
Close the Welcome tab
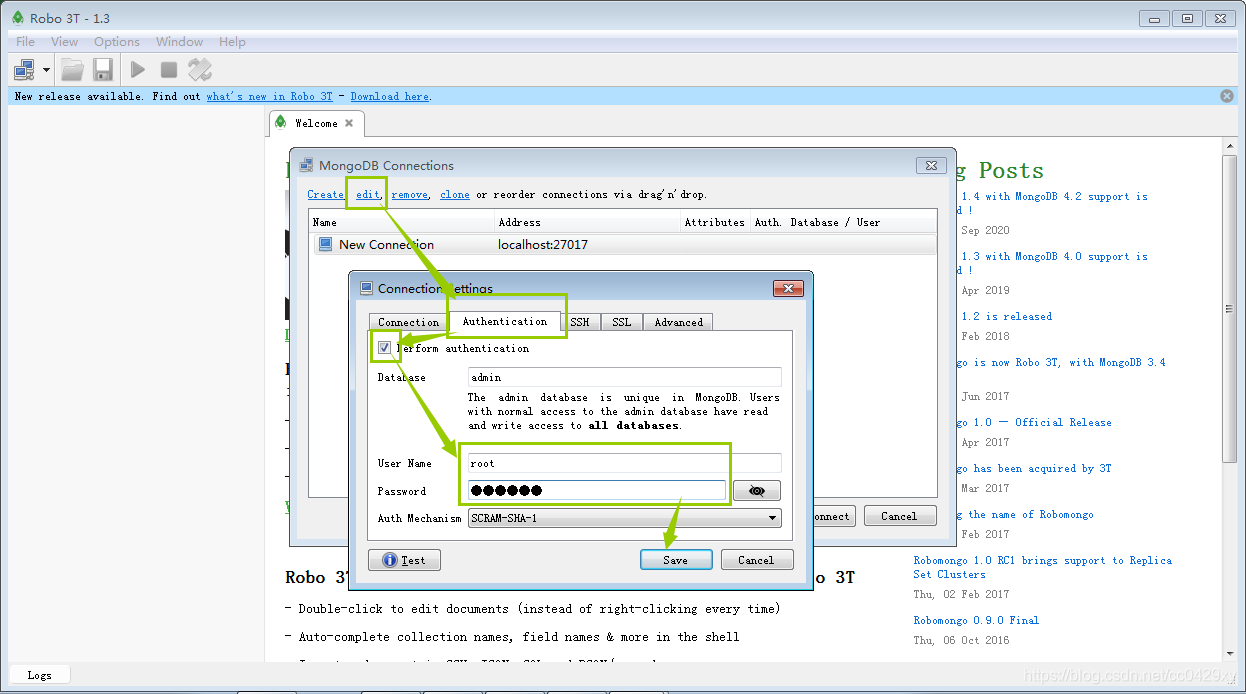(x=349, y=123)
